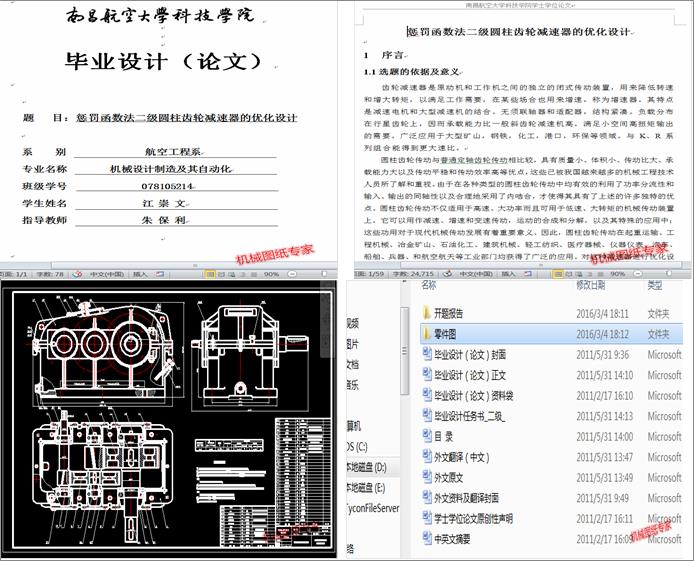Click the explorer navigation pane vertical scrollbar

click(404, 350)
